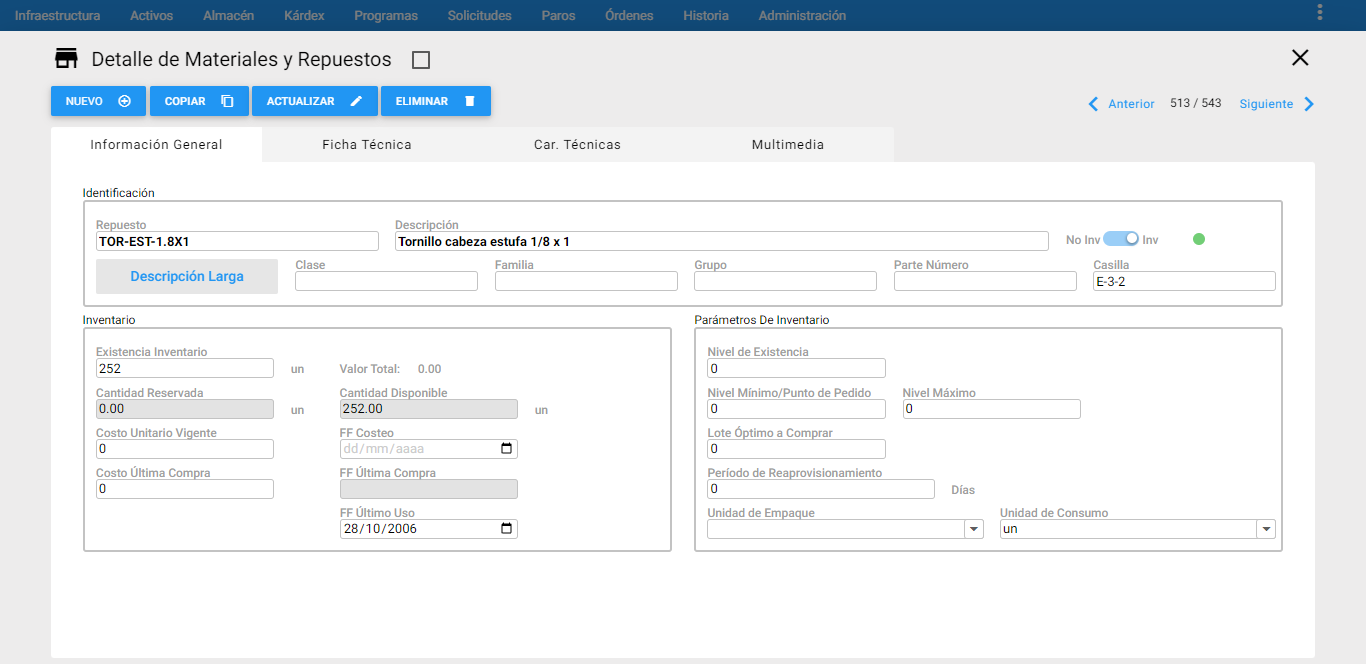Click the Grupo input field
This screenshot has height=664, width=1366.
pyautogui.click(x=785, y=281)
